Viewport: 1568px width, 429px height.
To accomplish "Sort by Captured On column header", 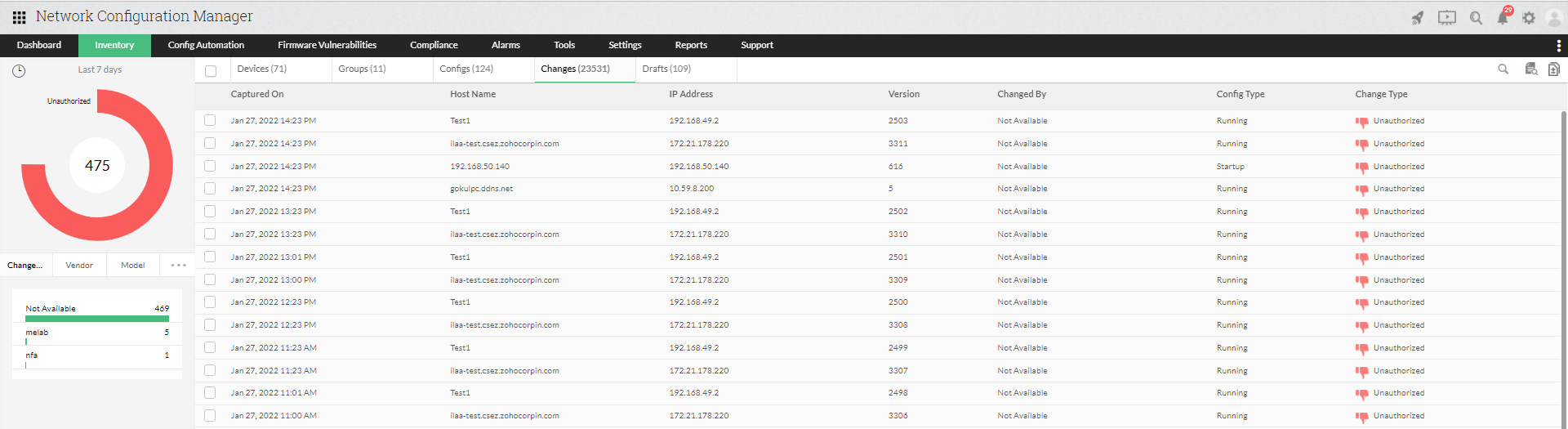I will [257, 95].
